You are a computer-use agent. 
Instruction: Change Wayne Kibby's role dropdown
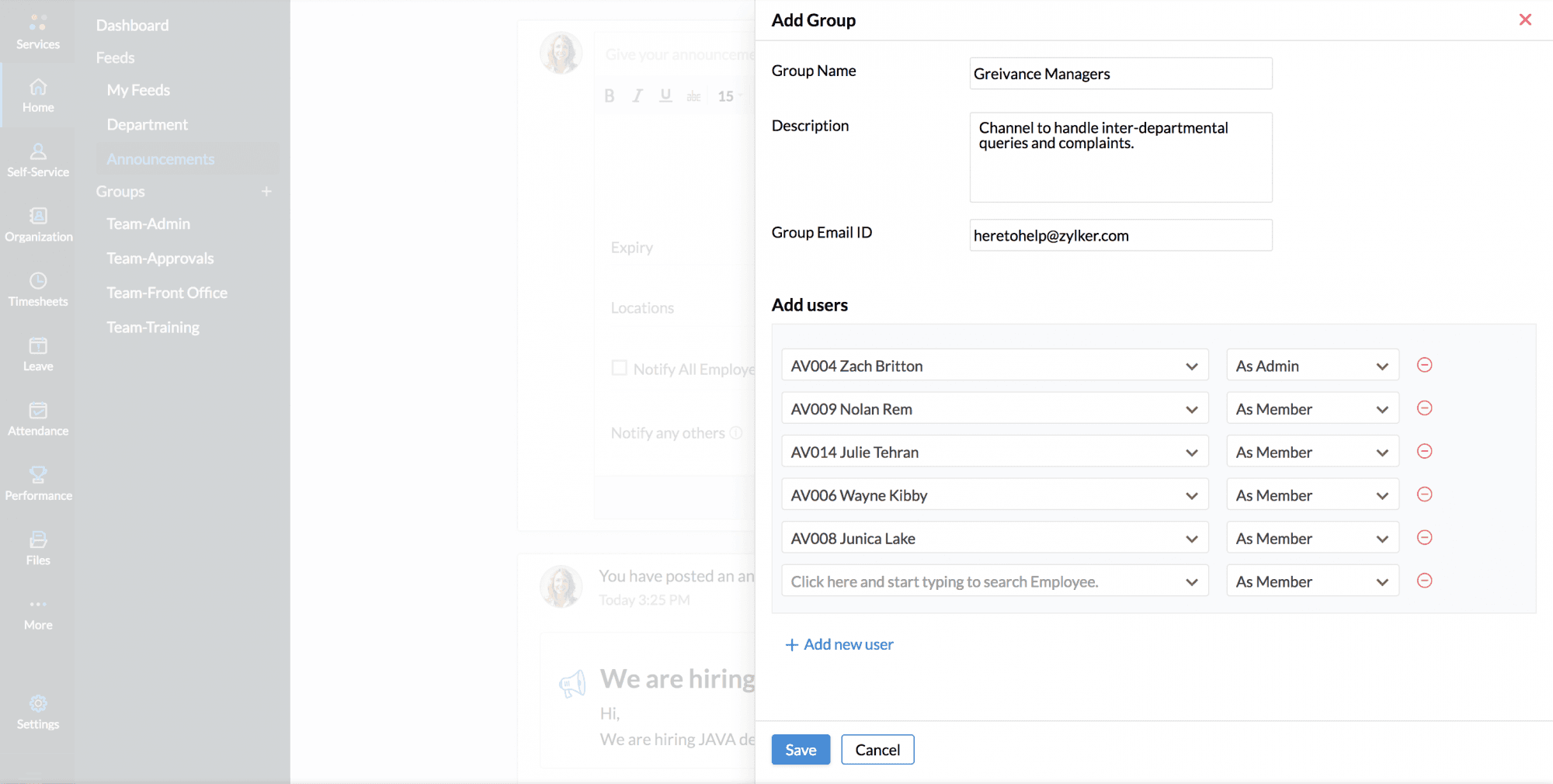[x=1312, y=494]
